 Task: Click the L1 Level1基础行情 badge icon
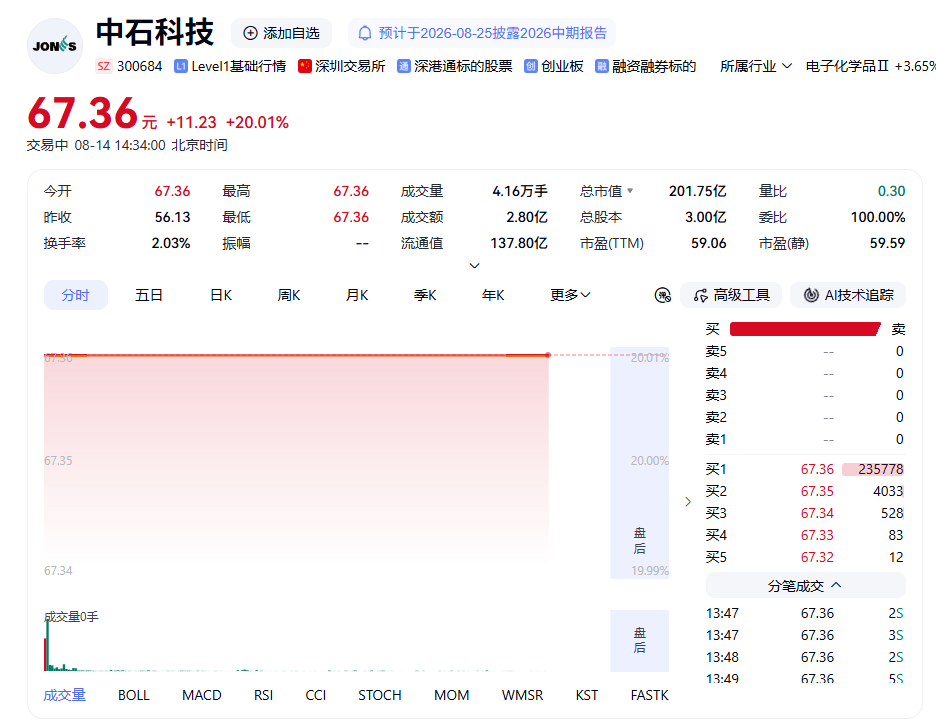[x=181, y=66]
